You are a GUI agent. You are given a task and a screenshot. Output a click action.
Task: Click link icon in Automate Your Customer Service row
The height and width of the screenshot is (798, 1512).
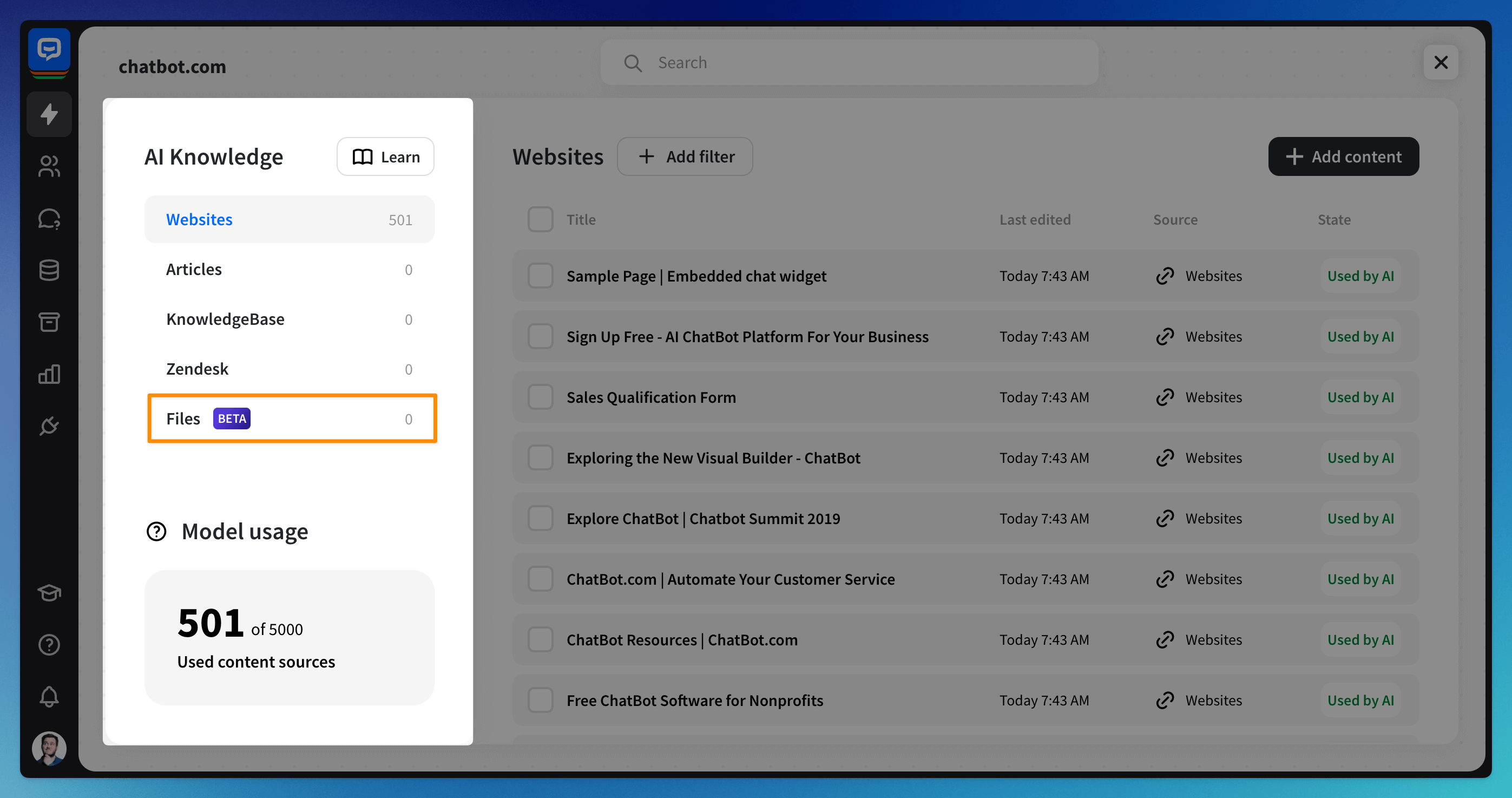(x=1165, y=580)
